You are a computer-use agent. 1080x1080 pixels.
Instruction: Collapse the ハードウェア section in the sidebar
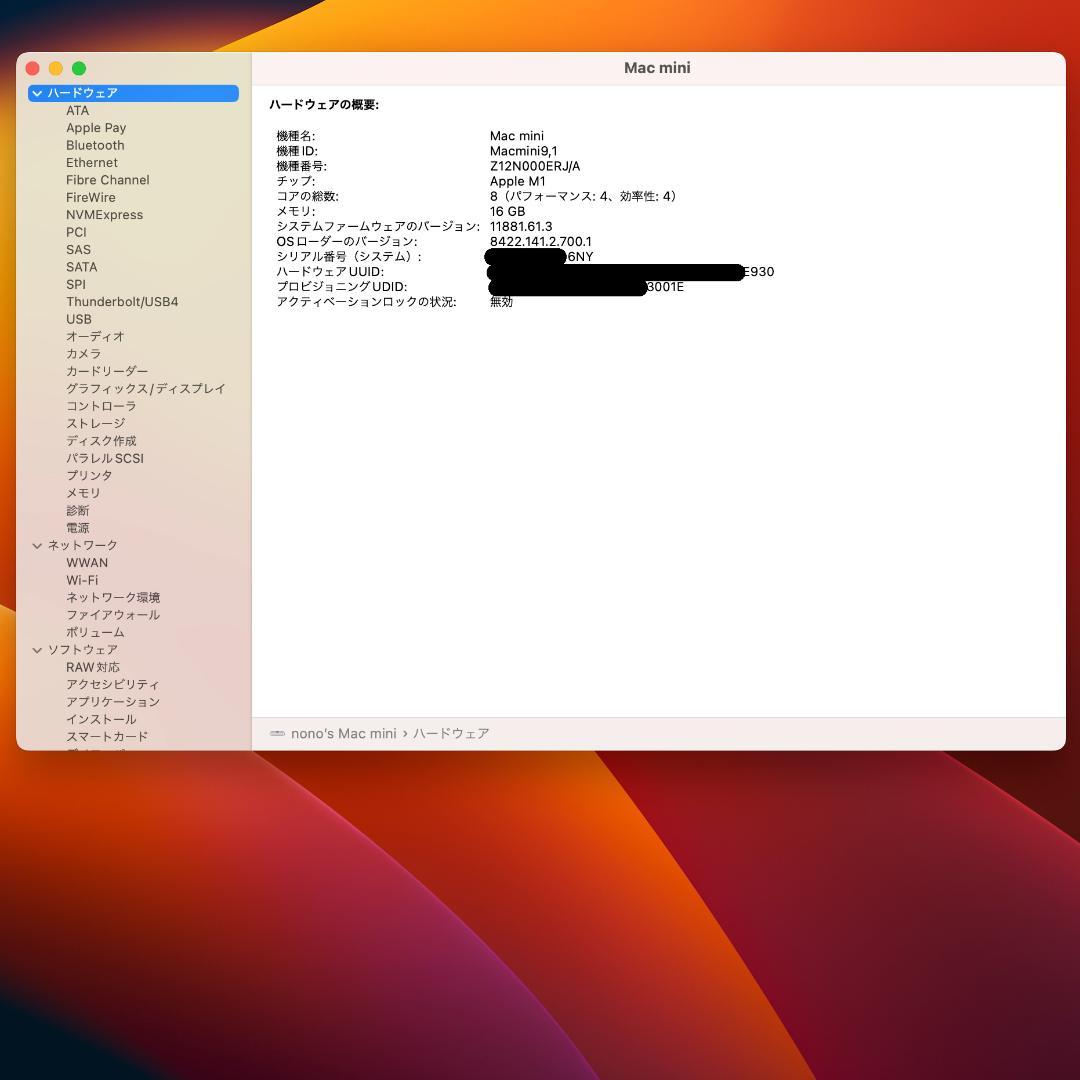(x=36, y=93)
